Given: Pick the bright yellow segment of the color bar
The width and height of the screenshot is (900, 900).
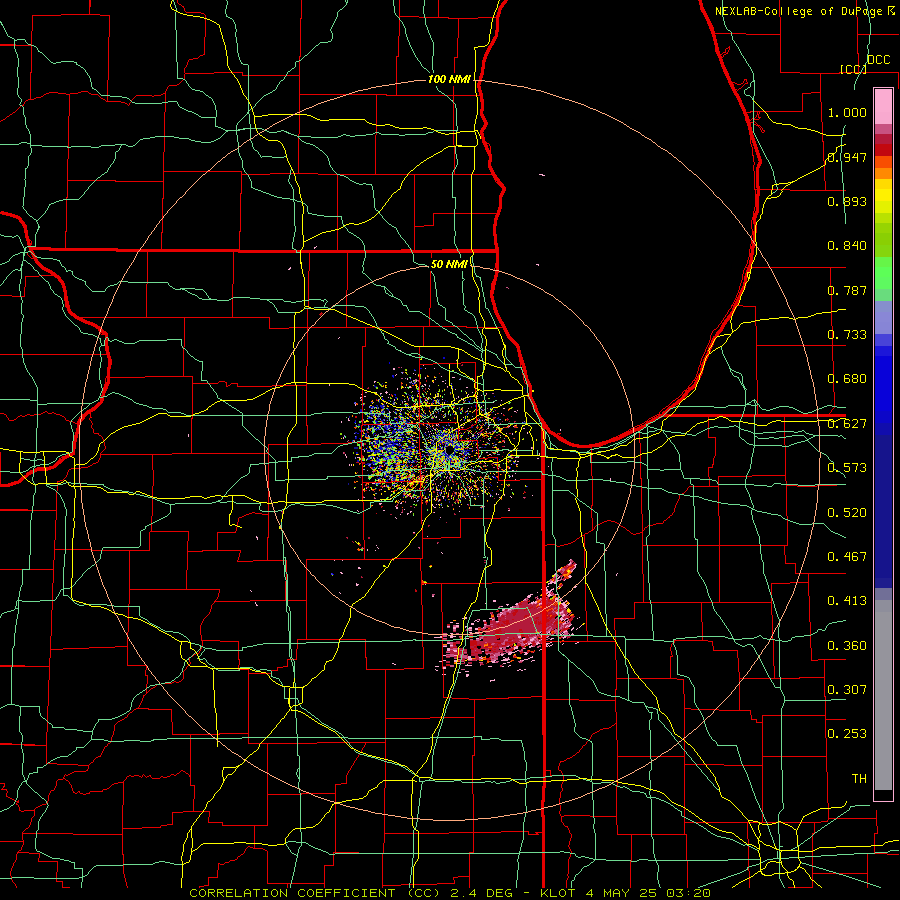Looking at the screenshot, I should (883, 197).
